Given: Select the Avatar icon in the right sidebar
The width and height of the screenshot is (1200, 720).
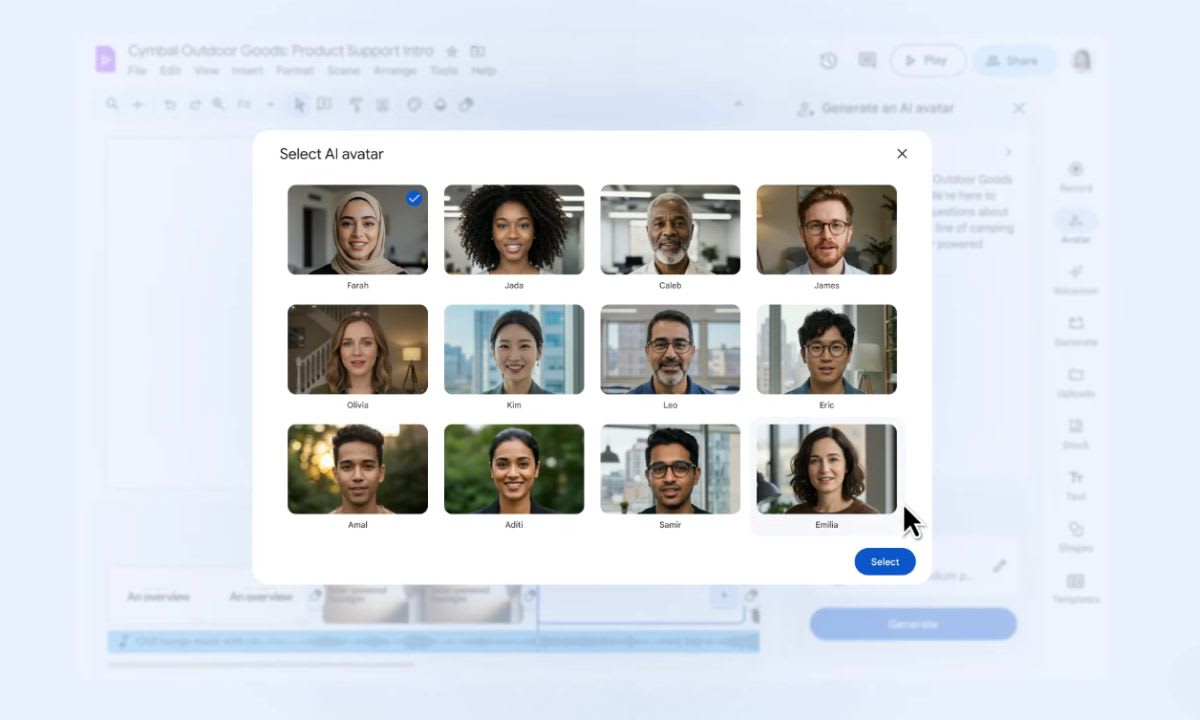Looking at the screenshot, I should click(1076, 222).
